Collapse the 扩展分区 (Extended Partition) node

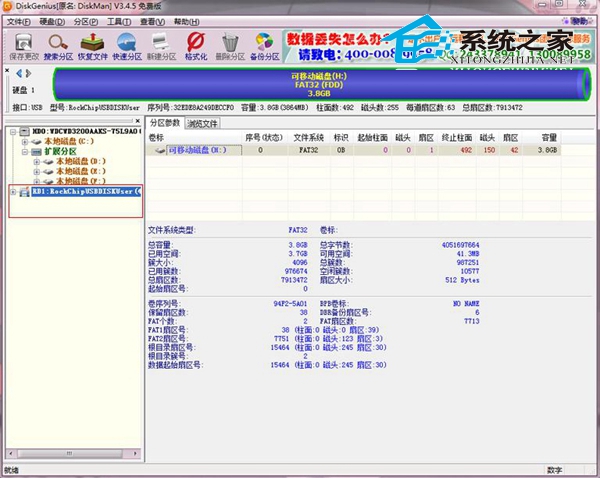point(22,151)
